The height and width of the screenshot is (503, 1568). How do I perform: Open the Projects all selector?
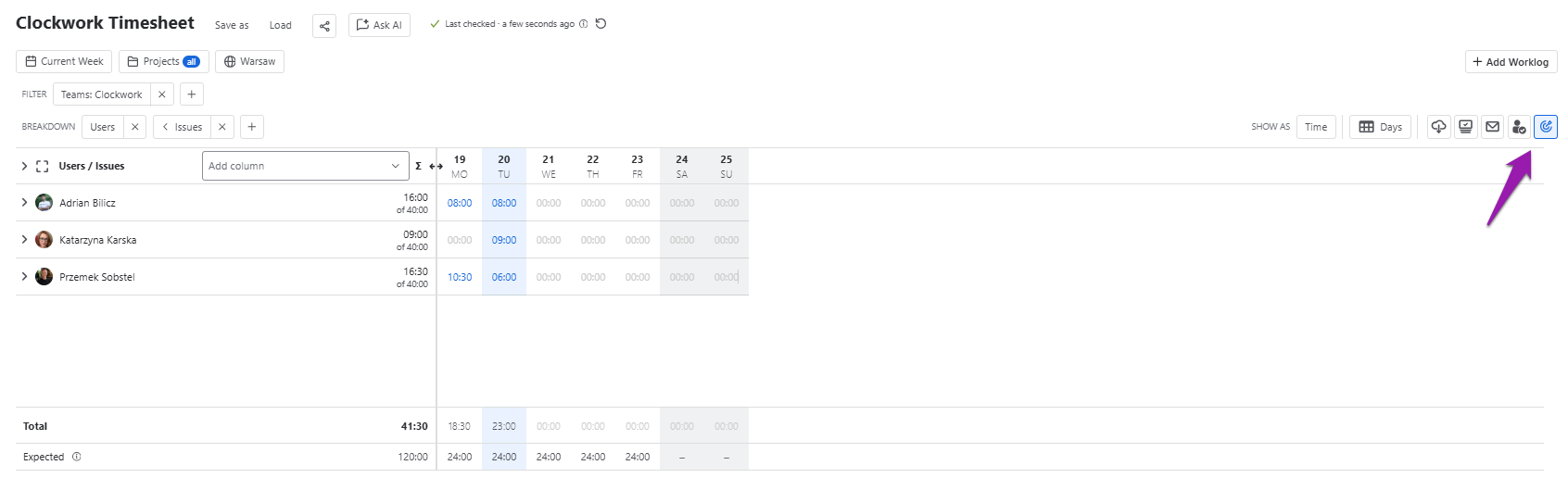(163, 61)
